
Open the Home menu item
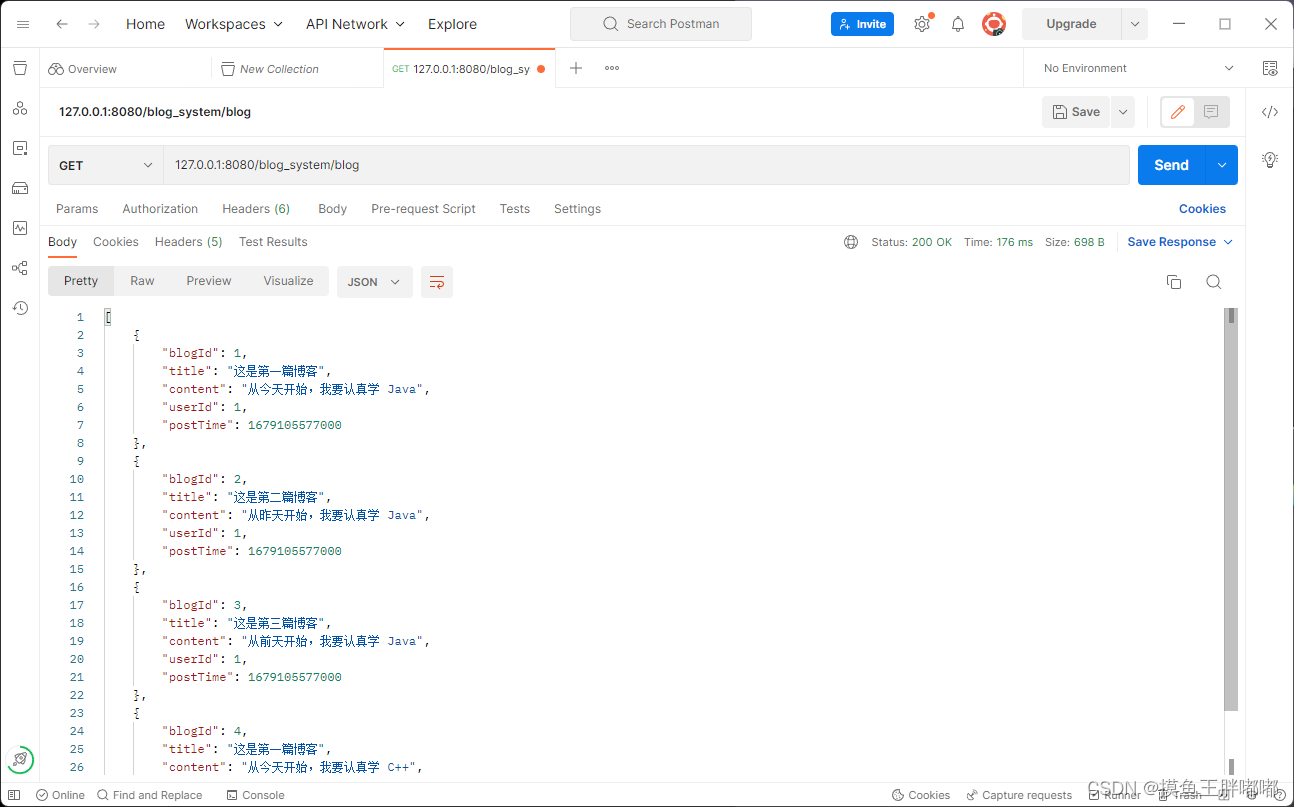tap(145, 24)
